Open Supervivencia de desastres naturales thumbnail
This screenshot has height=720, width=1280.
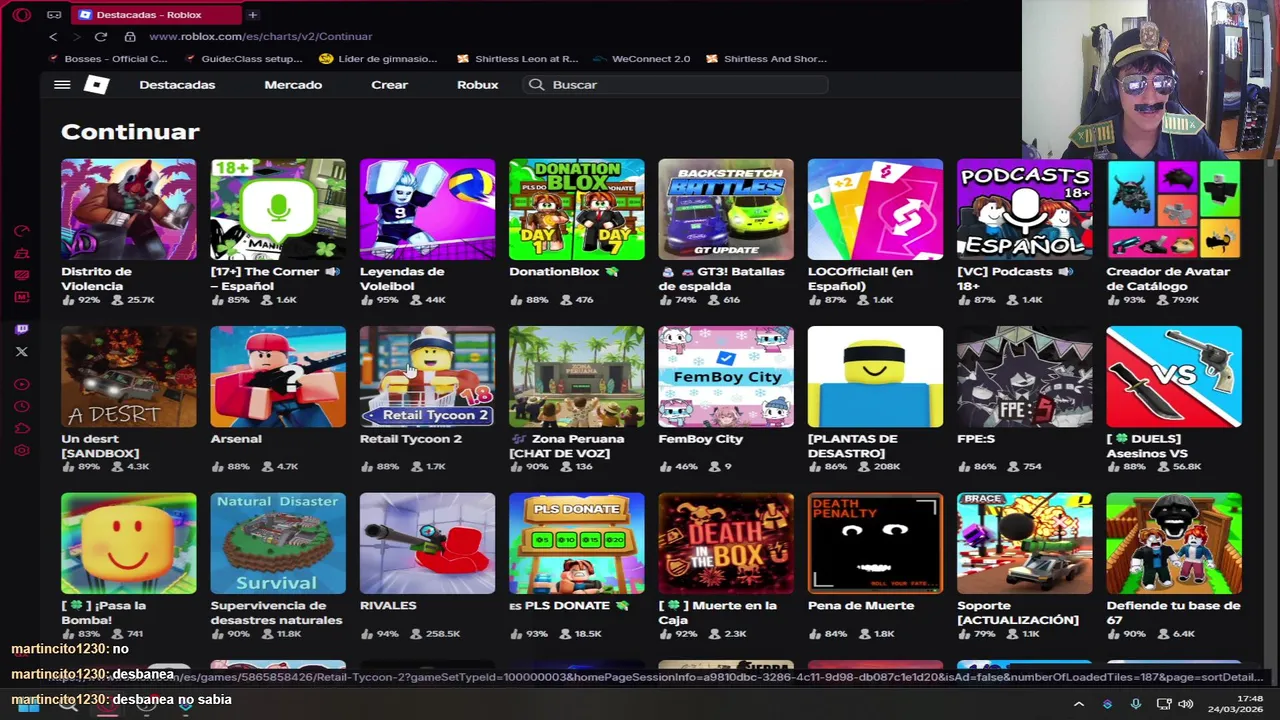point(278,543)
